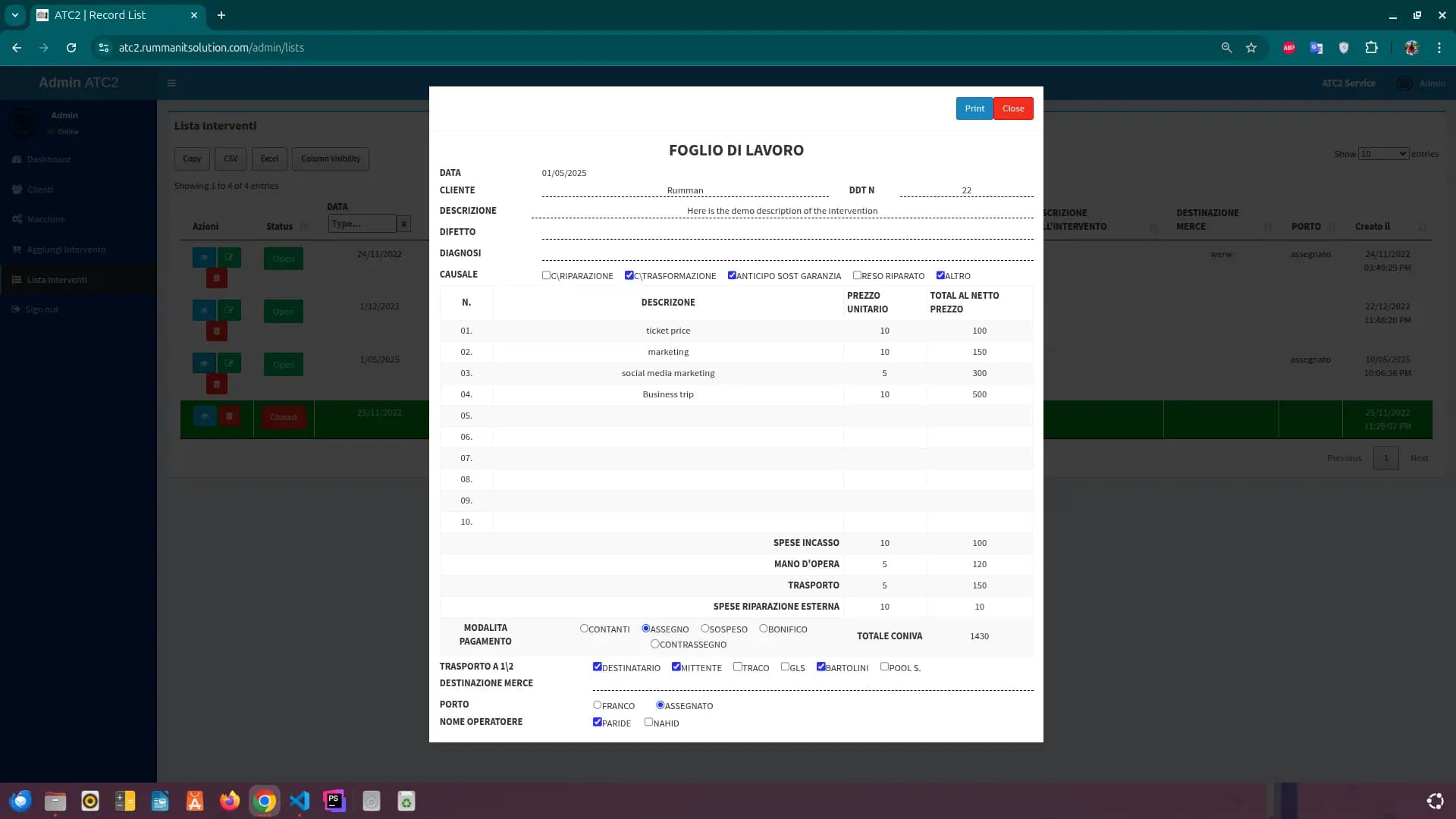The width and height of the screenshot is (1456, 819).
Task: Click the hamburger sidebar toggle icon
Action: [x=171, y=83]
